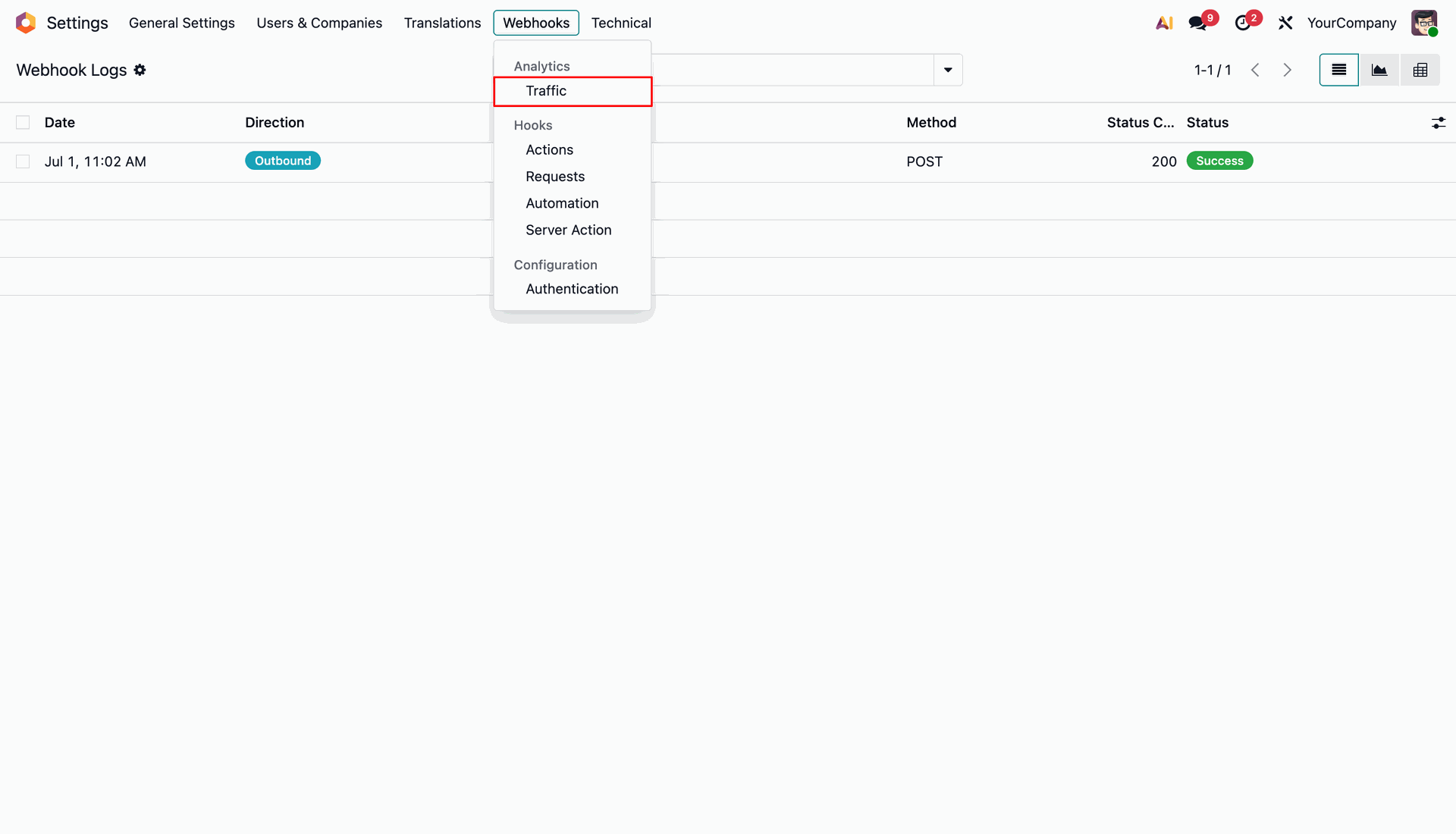Click the Jul 1, 11:02 AM date cell
The width and height of the screenshot is (1456, 834).
[x=96, y=161]
